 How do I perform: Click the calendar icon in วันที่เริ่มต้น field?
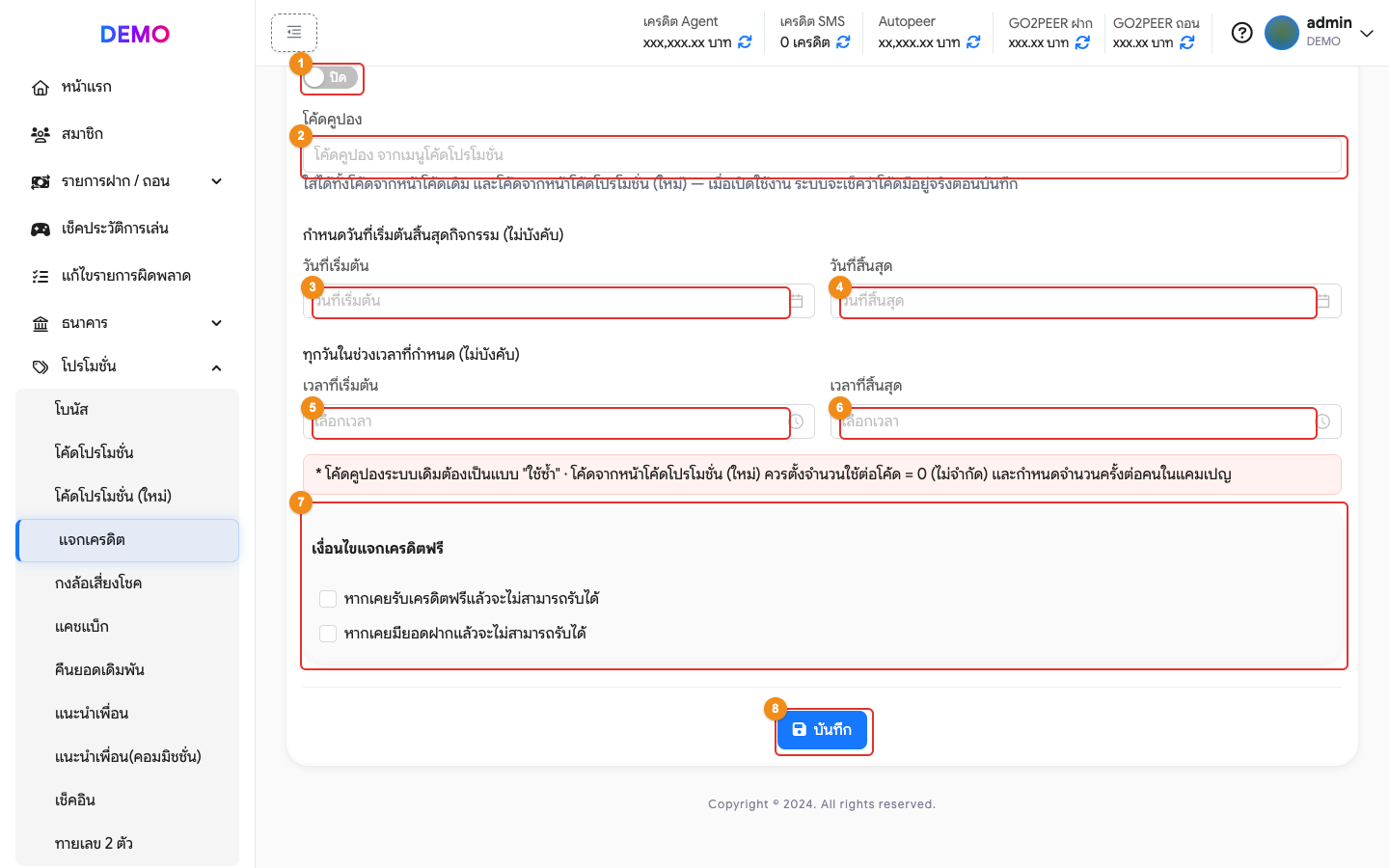pos(797,301)
